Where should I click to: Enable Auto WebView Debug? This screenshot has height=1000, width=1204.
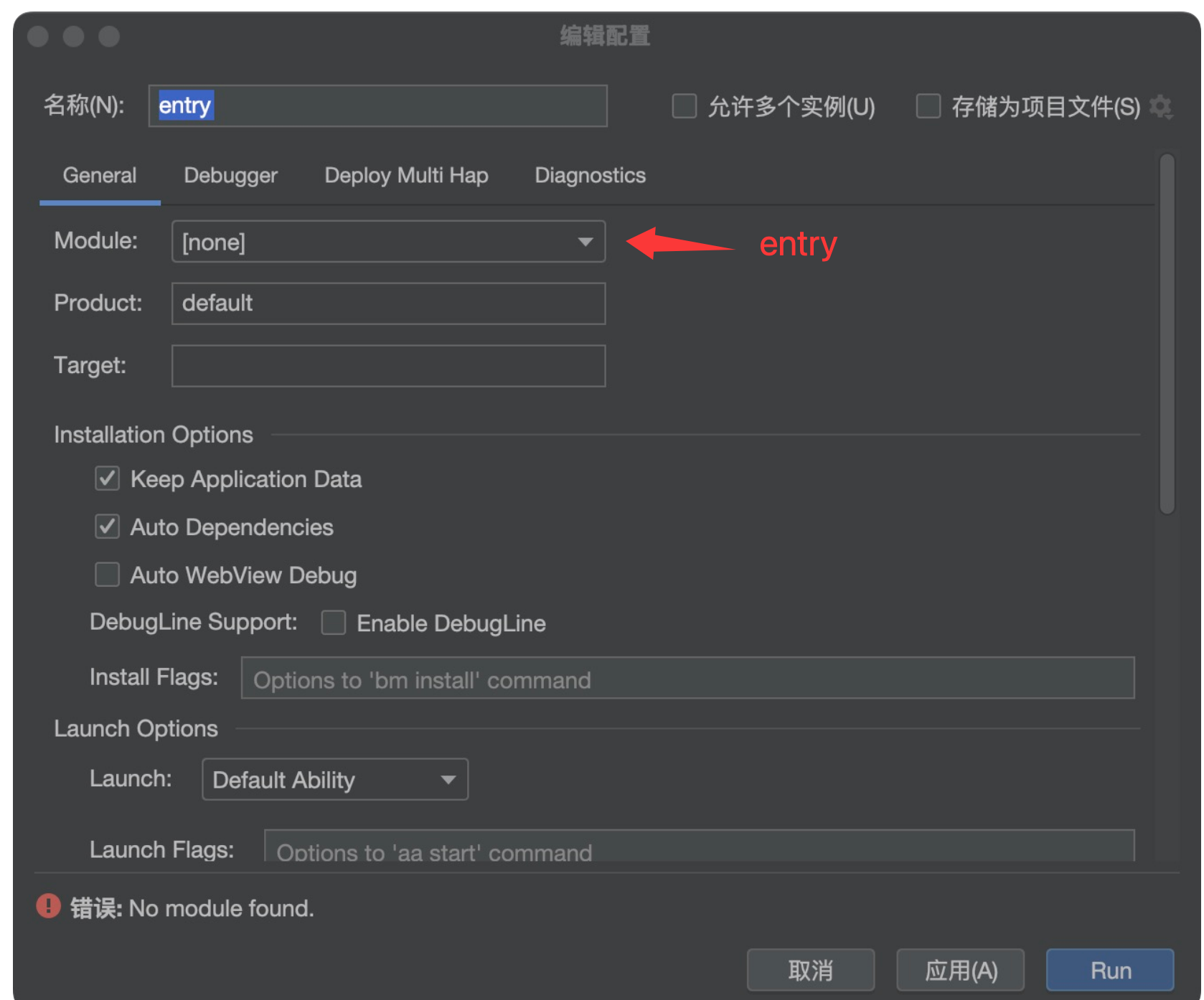108,575
